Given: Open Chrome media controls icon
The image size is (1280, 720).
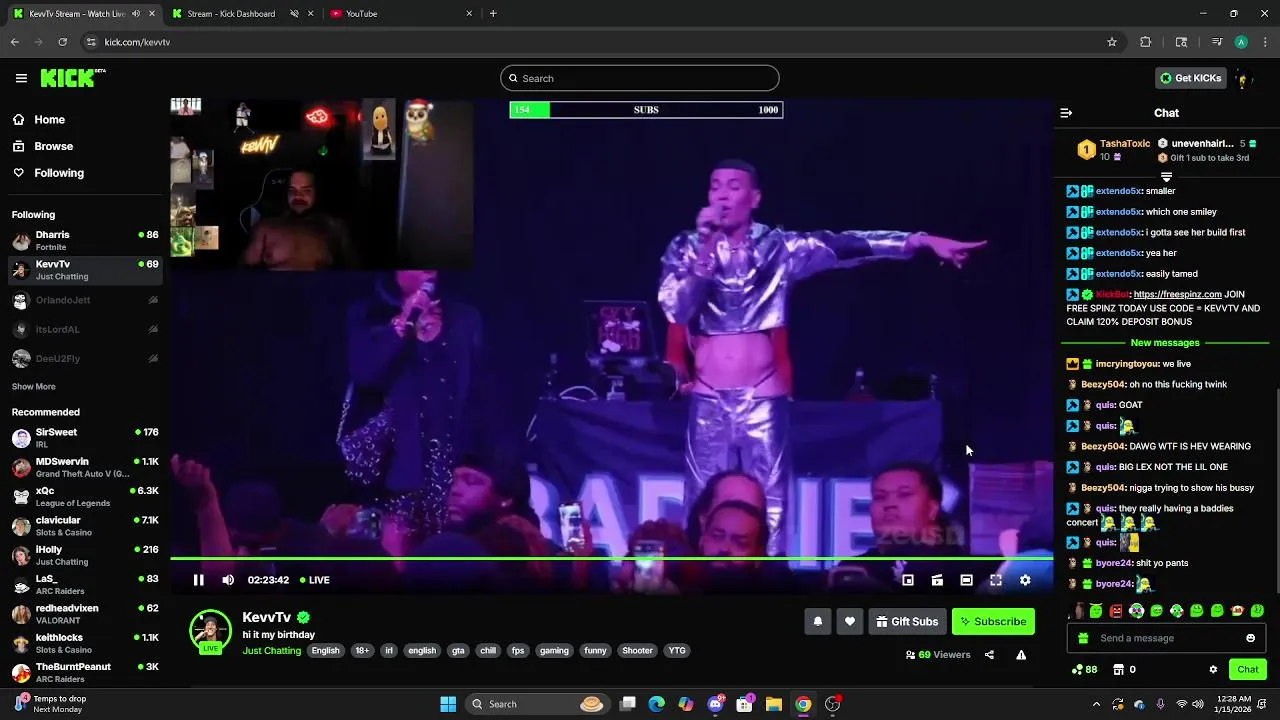Looking at the screenshot, I should pyautogui.click(x=1217, y=42).
